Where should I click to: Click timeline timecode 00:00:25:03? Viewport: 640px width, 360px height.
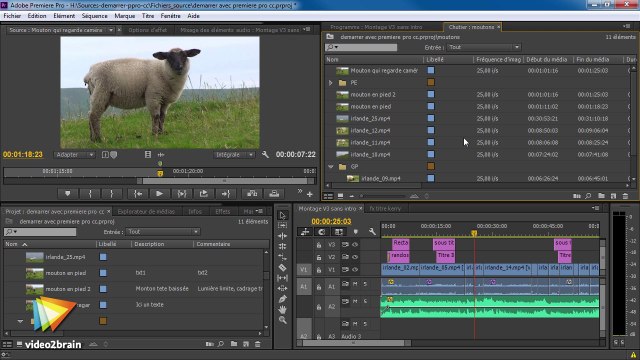[331, 222]
